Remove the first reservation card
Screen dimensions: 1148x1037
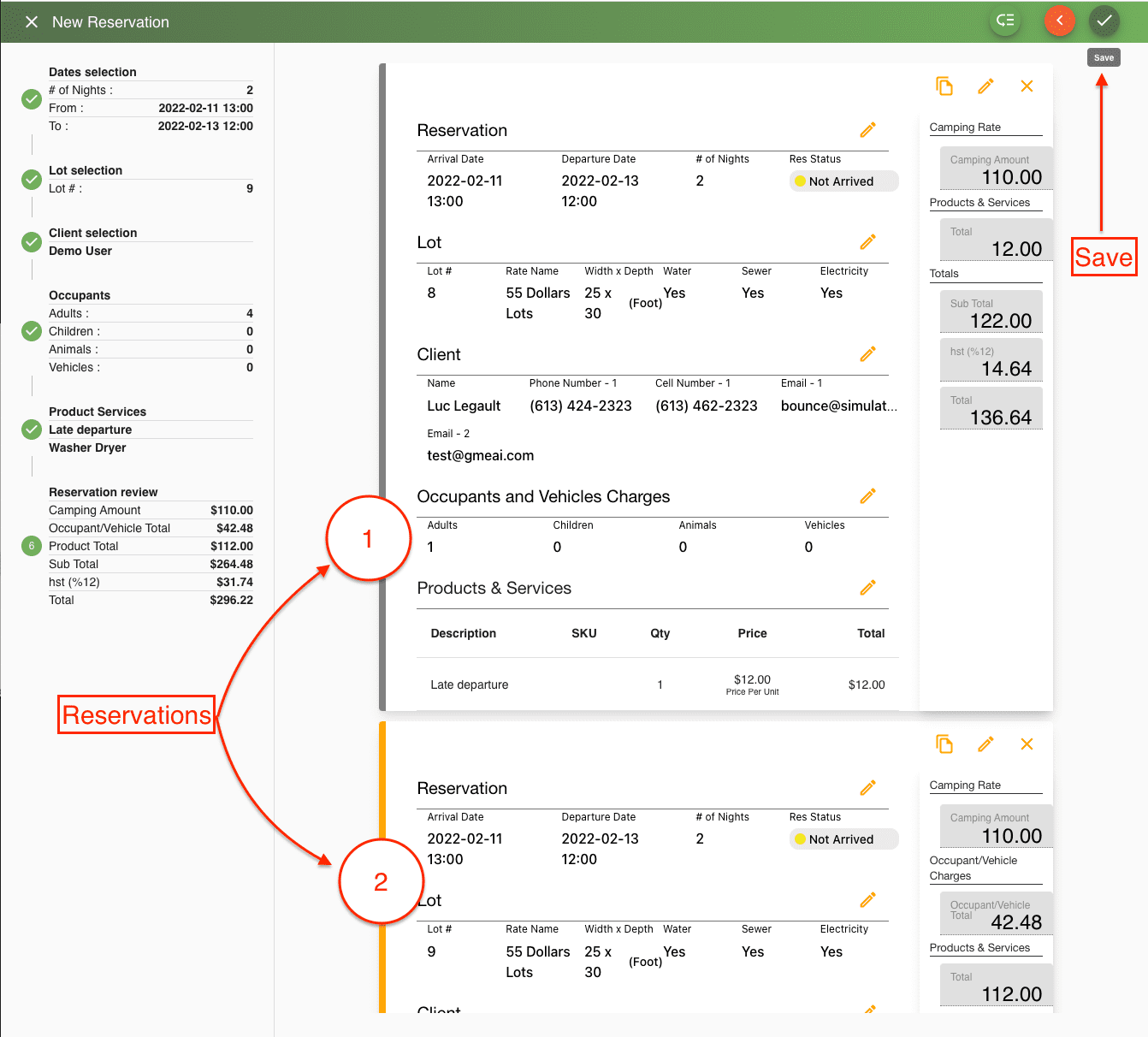click(x=1027, y=86)
